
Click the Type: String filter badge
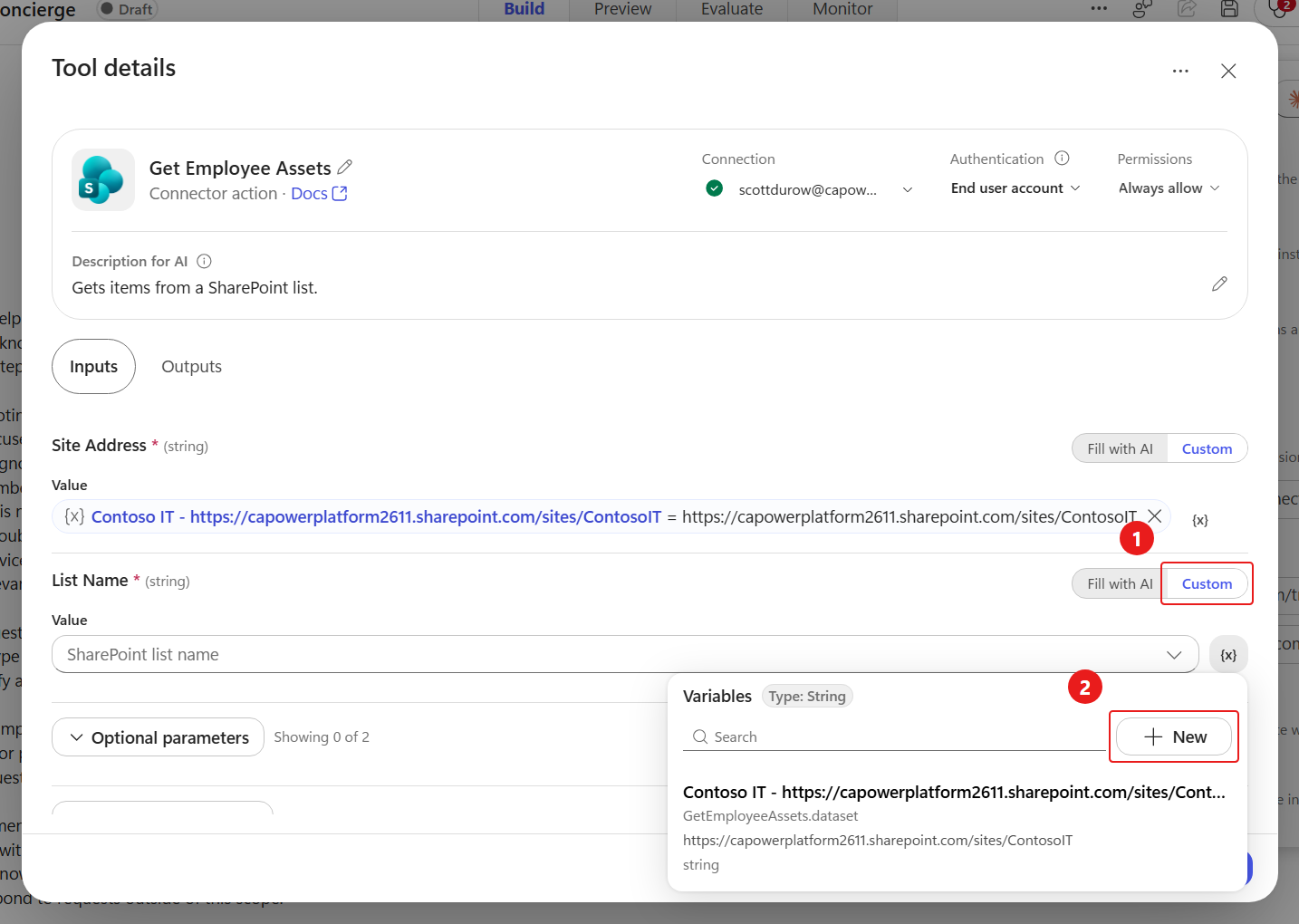tap(807, 696)
